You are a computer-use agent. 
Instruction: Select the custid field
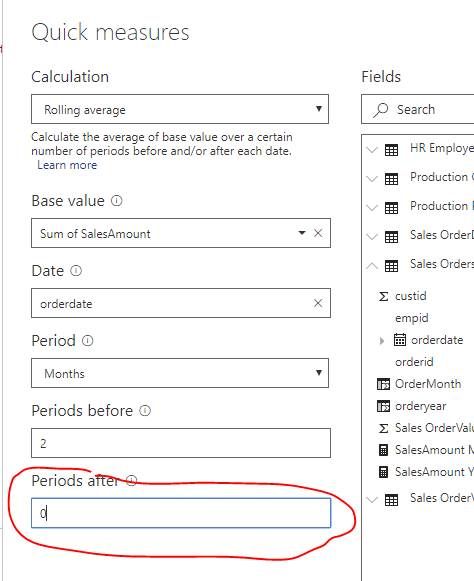point(411,296)
